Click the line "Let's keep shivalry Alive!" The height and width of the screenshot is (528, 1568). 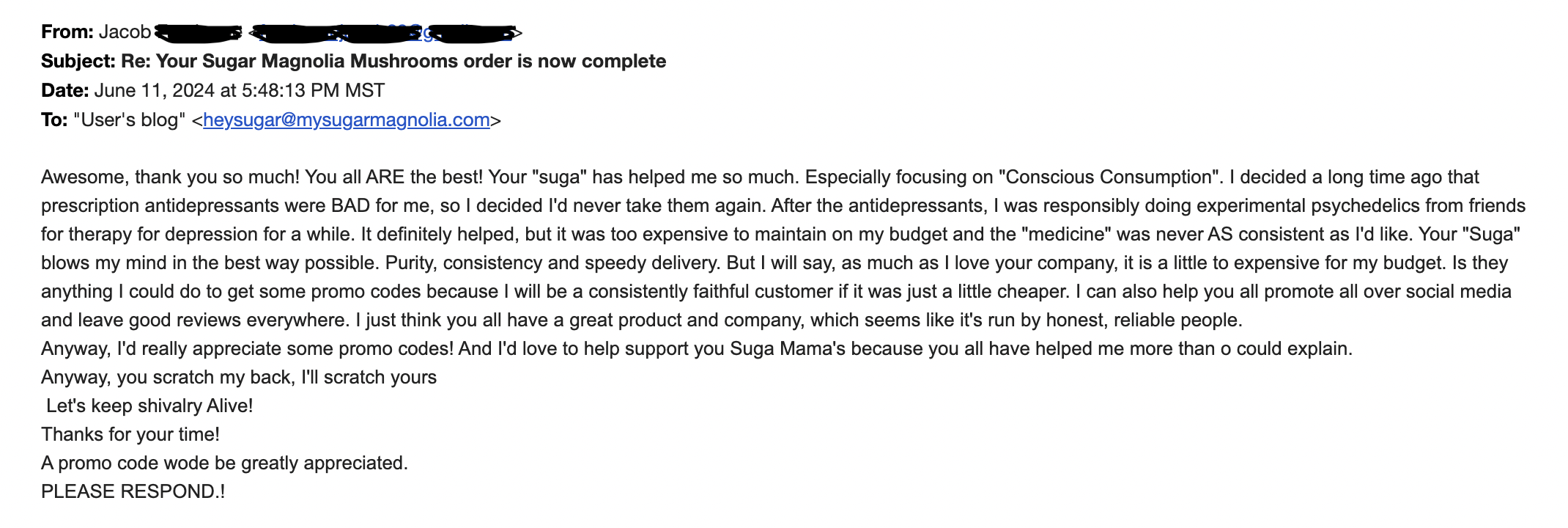(149, 406)
